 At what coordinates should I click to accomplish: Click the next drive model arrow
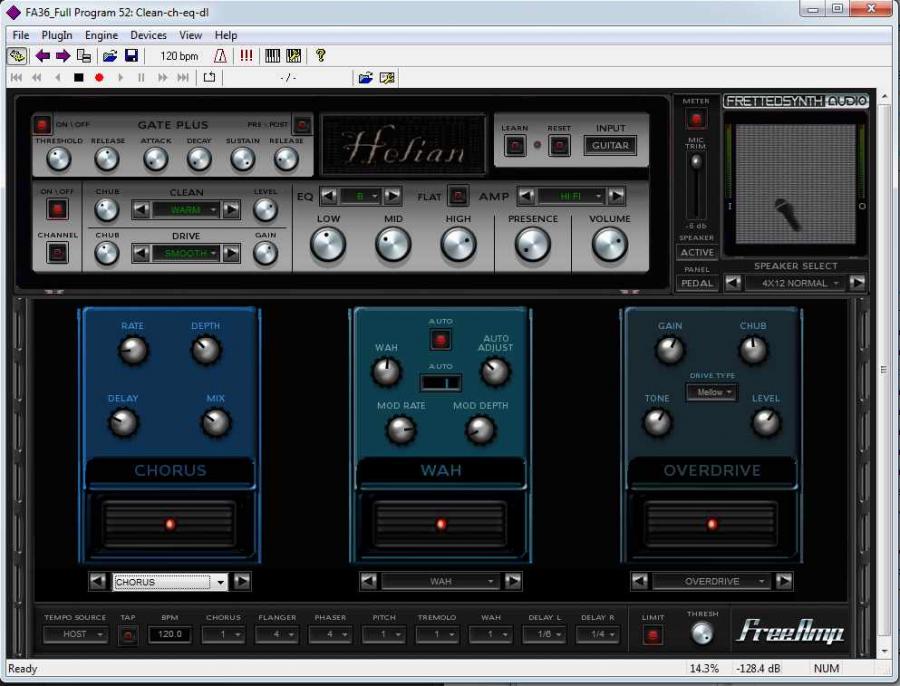231,253
